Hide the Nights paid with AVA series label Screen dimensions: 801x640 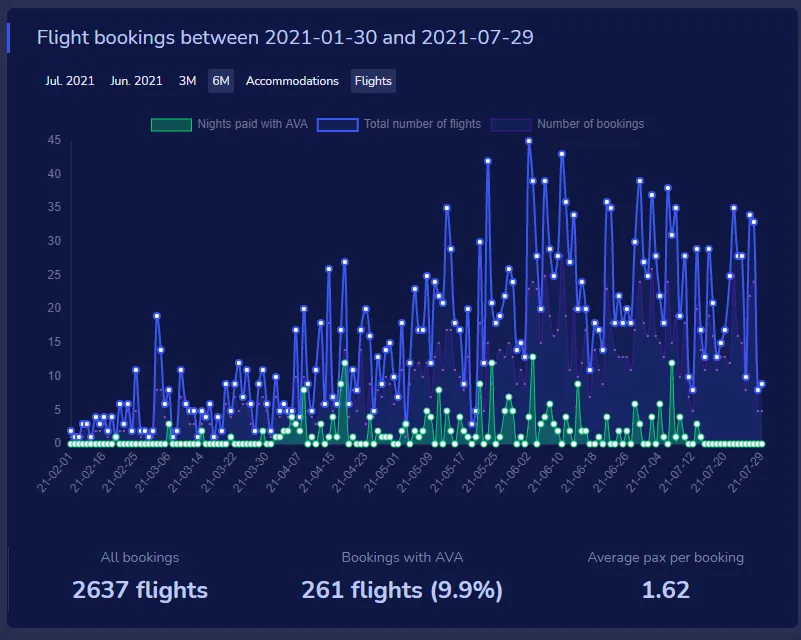252,124
